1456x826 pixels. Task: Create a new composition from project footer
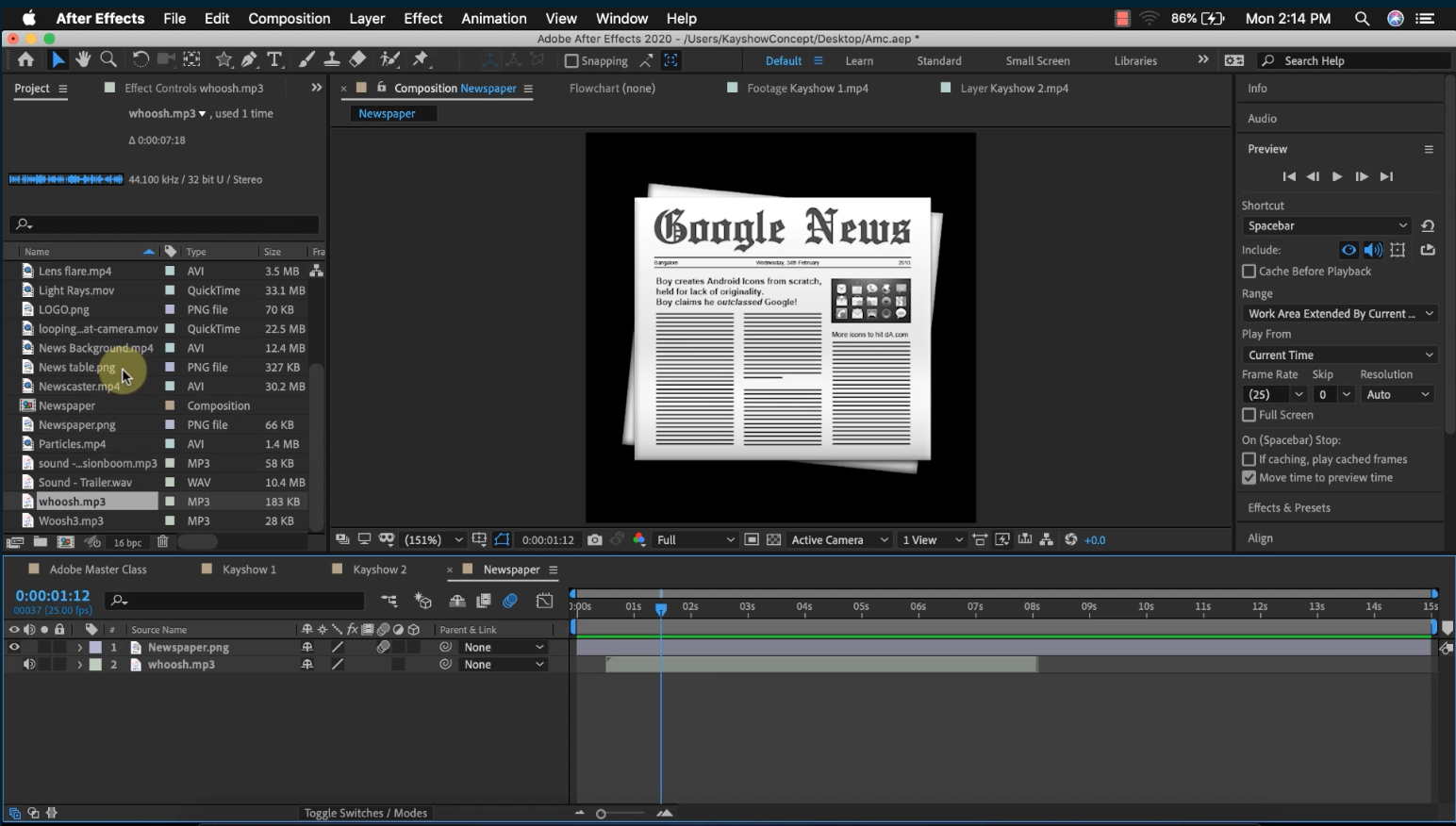click(x=65, y=542)
